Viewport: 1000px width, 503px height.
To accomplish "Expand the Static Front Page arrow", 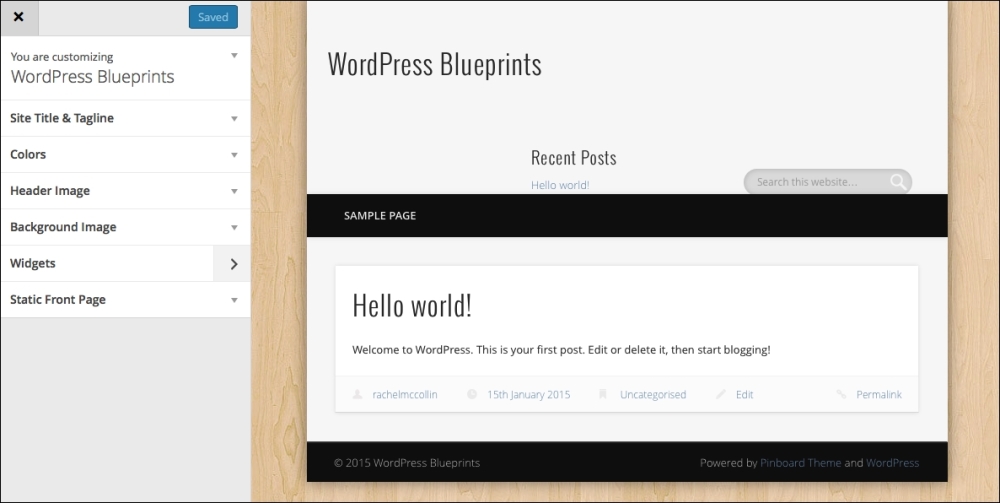I will coord(234,300).
